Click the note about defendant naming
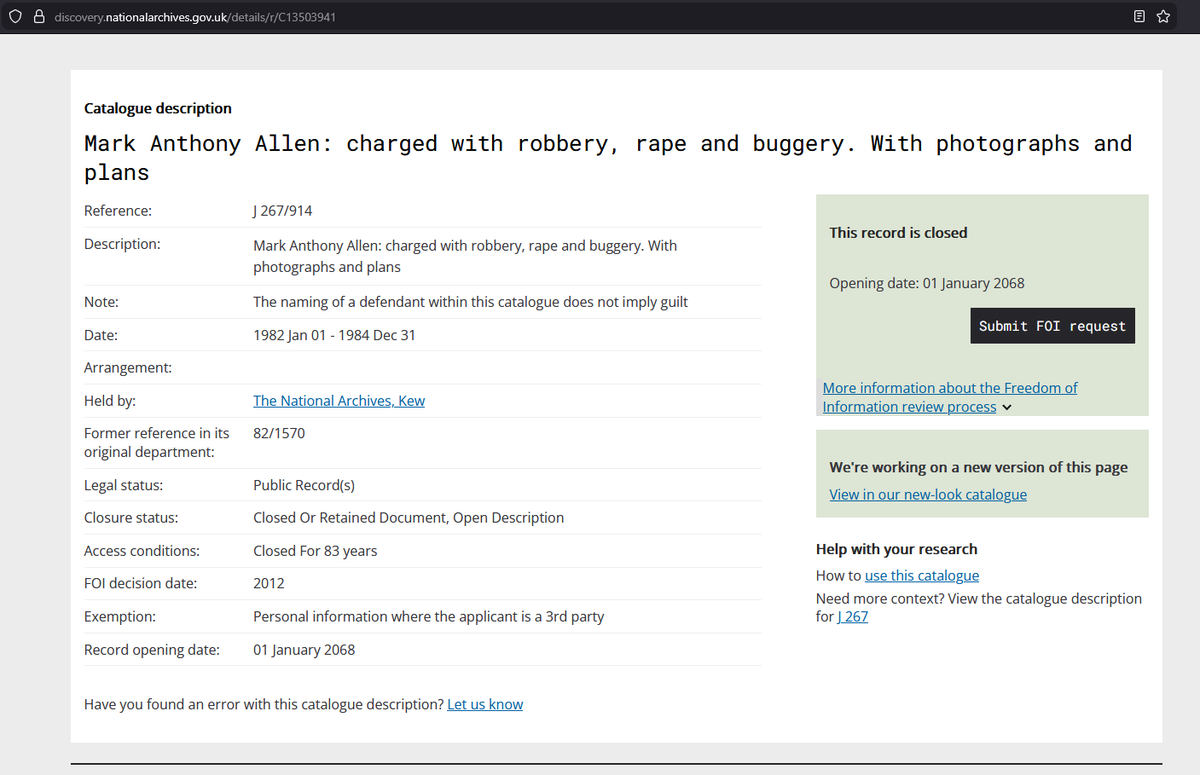This screenshot has height=775, width=1200. click(x=471, y=301)
